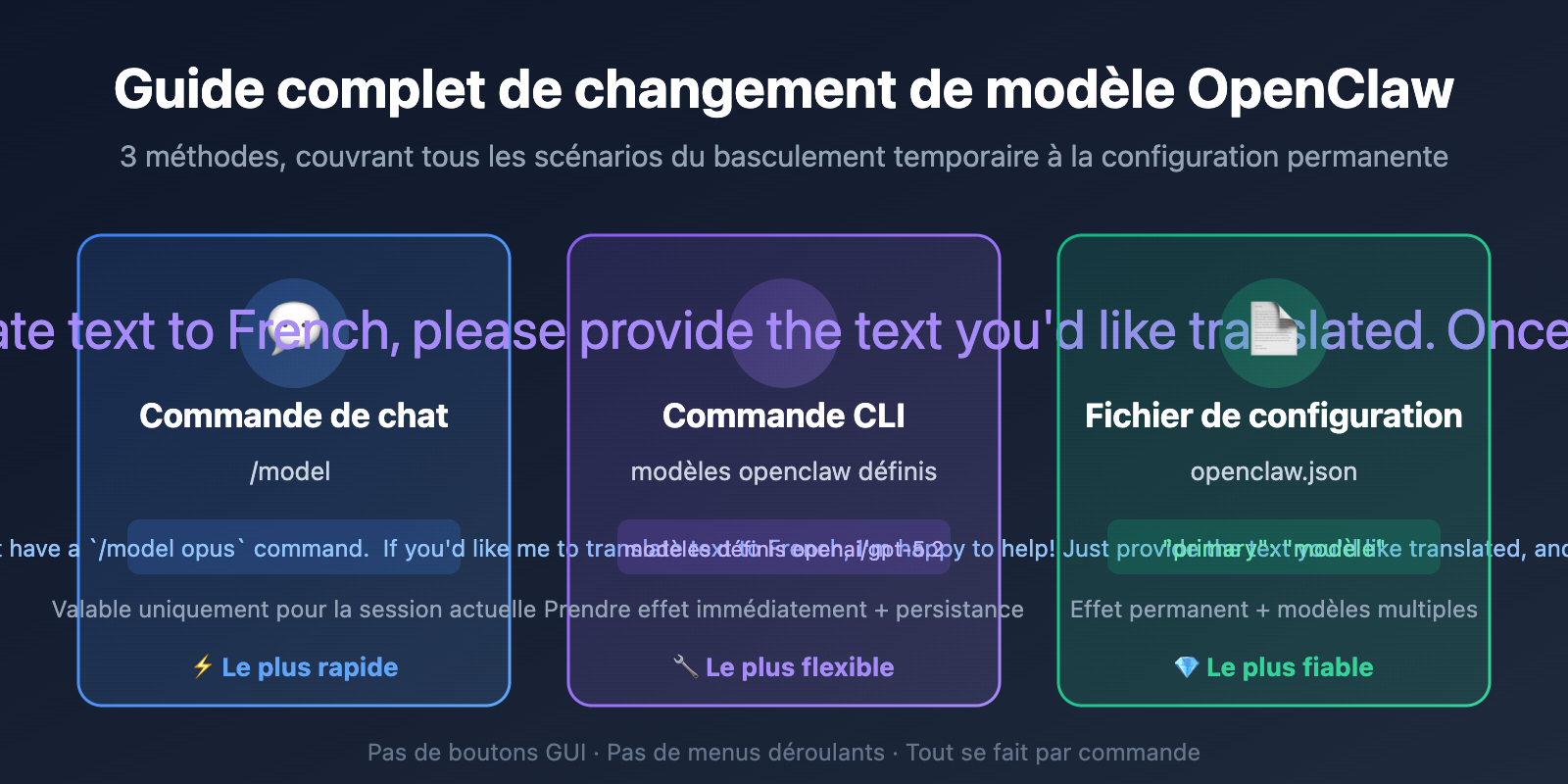Click the lightning bolt icon
Image resolution: width=1568 pixels, height=784 pixels.
tap(203, 667)
